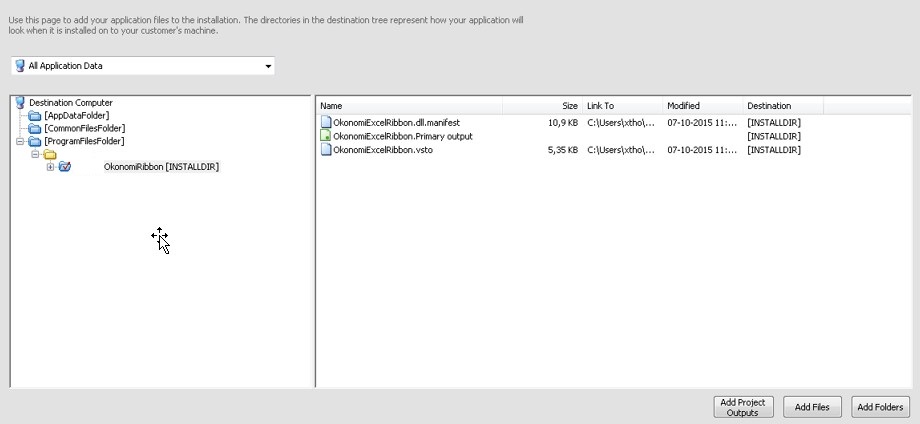920x424 pixels.
Task: Click Link To path of dll.manifest row
Action: click(620, 123)
